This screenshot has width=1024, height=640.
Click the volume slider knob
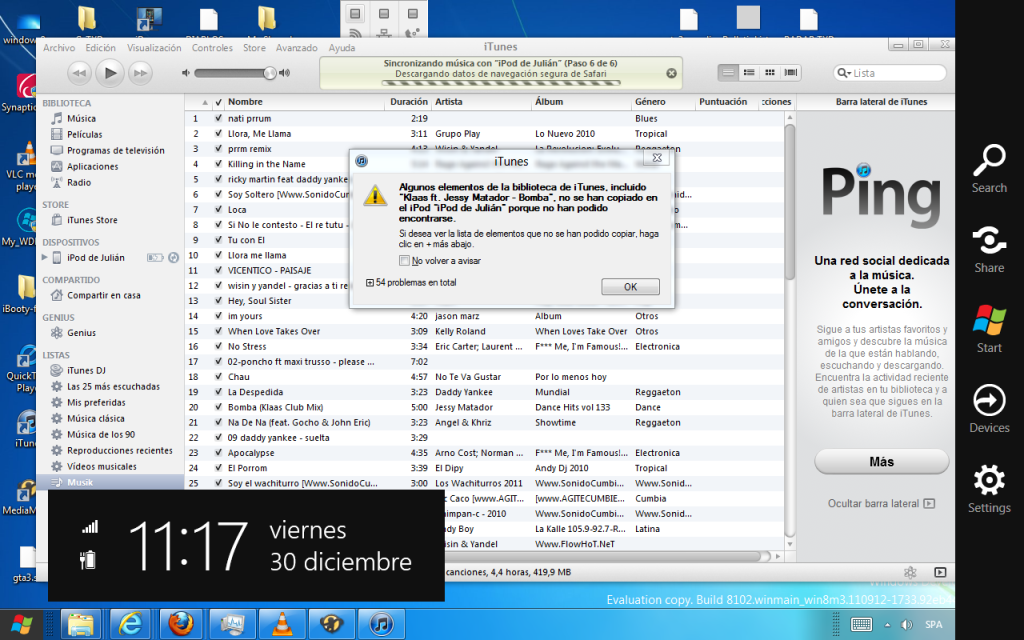269,73
